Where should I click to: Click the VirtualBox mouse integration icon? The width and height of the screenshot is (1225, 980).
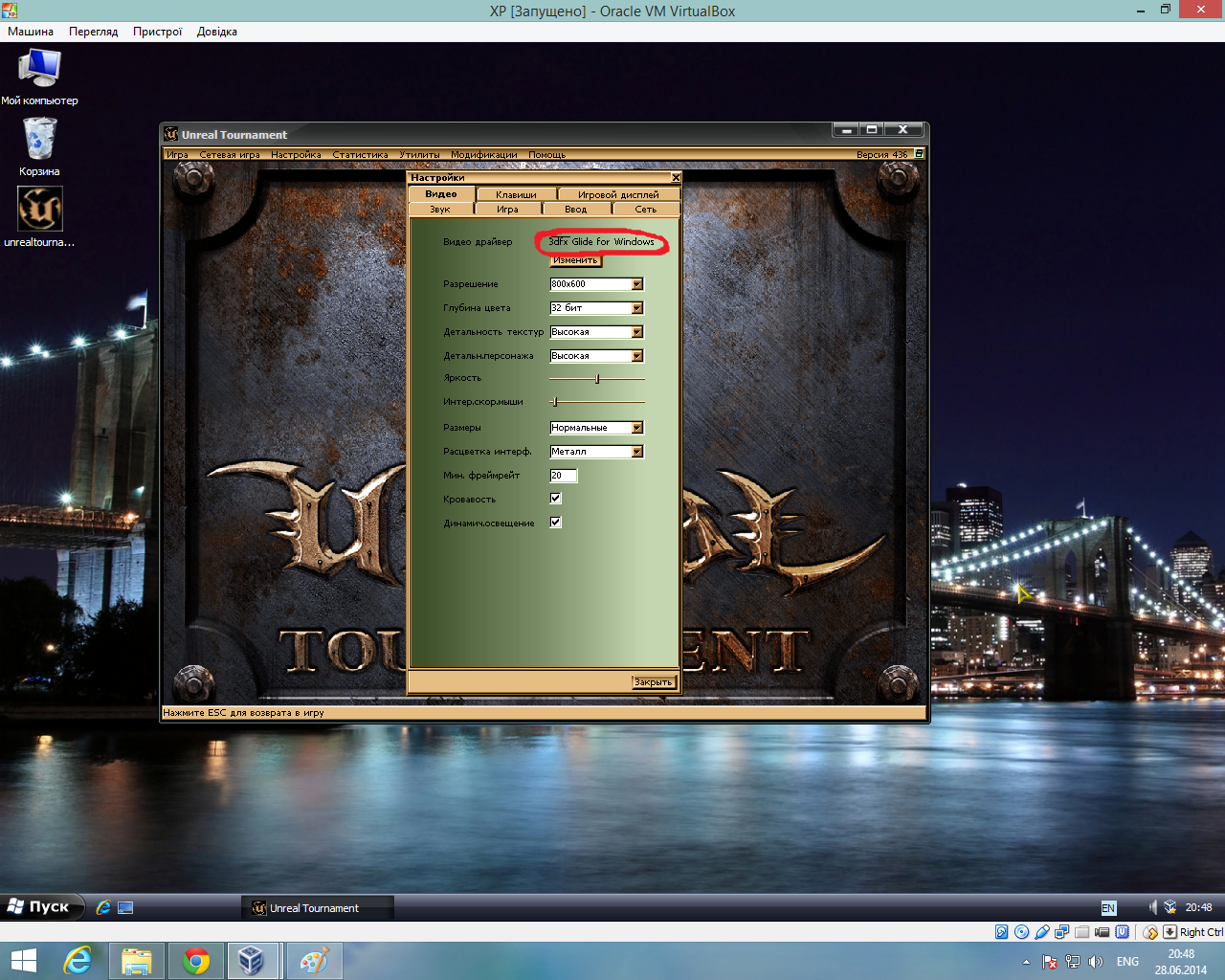1150,932
